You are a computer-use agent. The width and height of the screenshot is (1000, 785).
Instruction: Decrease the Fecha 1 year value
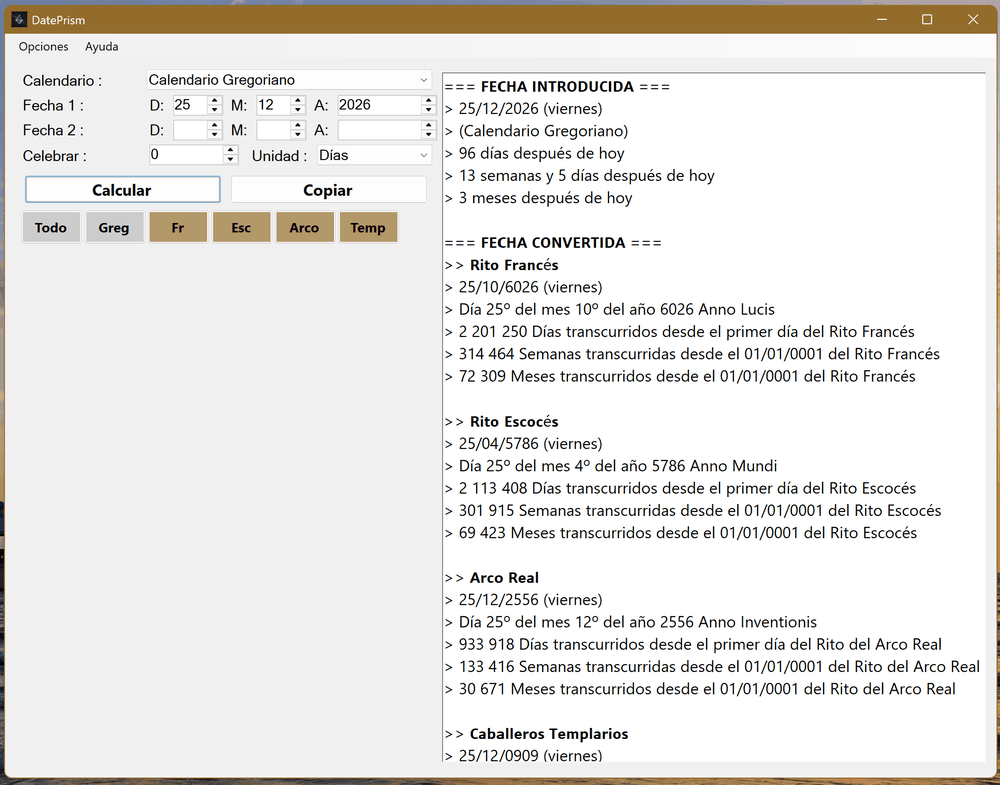429,110
